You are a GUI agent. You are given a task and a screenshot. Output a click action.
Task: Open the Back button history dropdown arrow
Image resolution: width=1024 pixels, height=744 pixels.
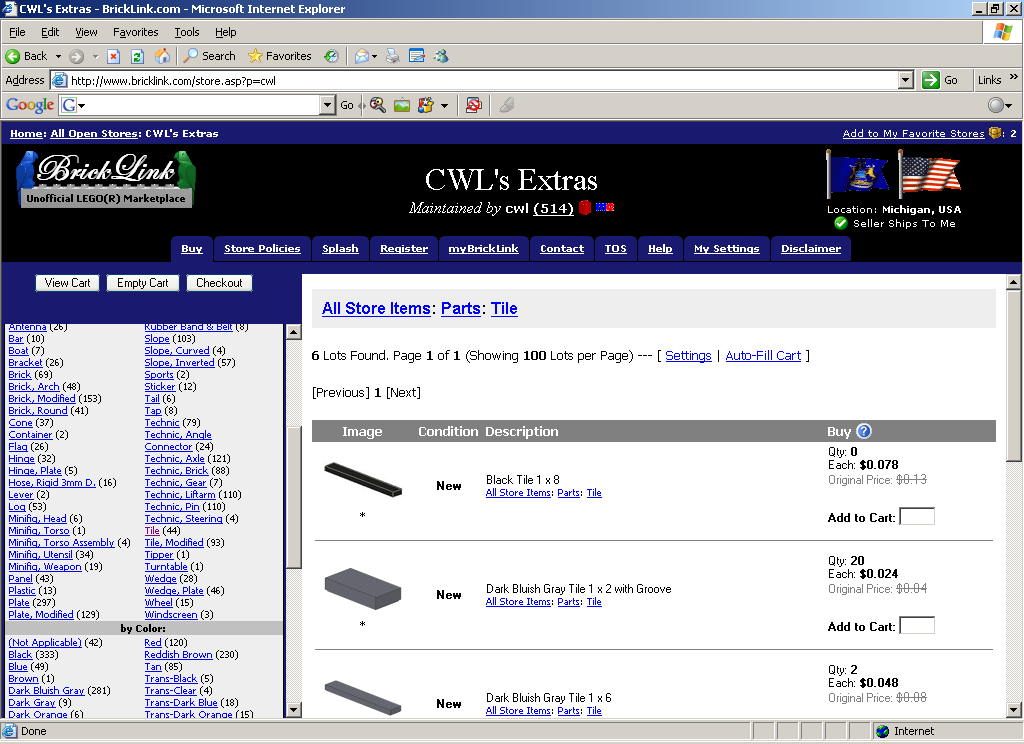point(58,56)
